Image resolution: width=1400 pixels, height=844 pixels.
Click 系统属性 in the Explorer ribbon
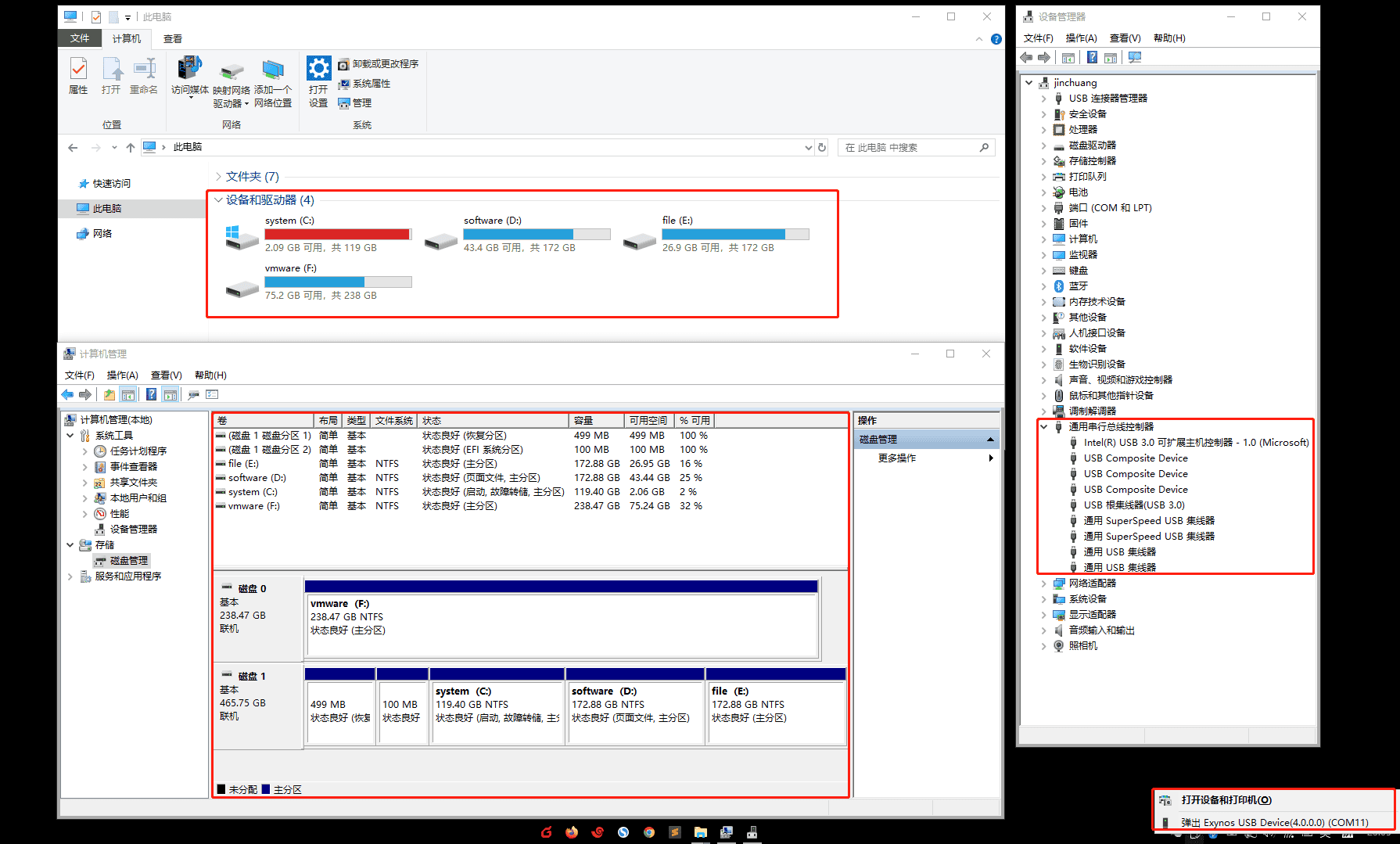click(x=364, y=84)
